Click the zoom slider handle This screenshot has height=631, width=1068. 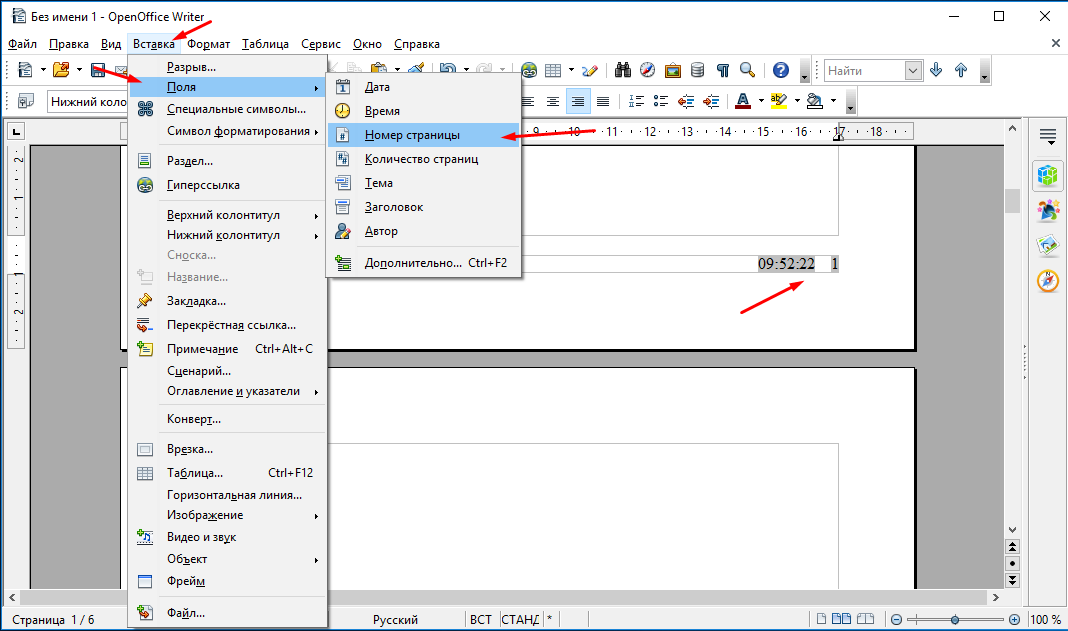[955, 619]
